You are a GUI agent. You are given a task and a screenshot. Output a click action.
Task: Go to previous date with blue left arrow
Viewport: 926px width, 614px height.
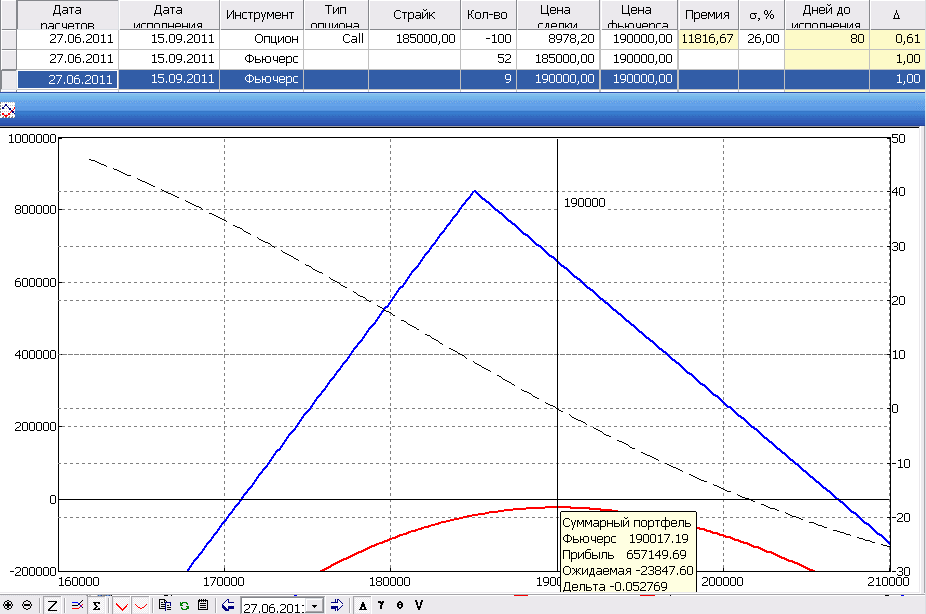[x=228, y=605]
